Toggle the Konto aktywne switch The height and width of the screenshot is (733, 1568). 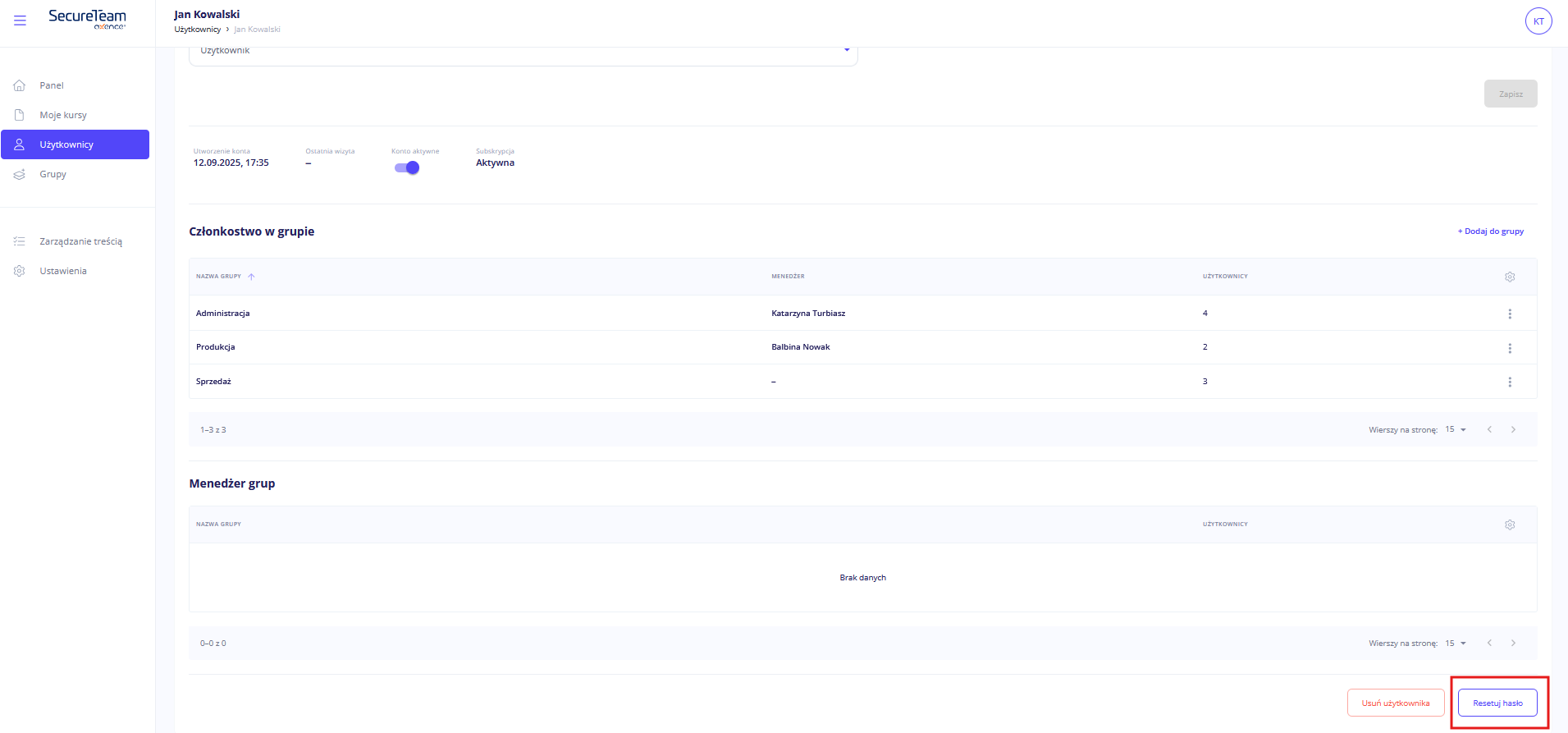click(x=407, y=167)
